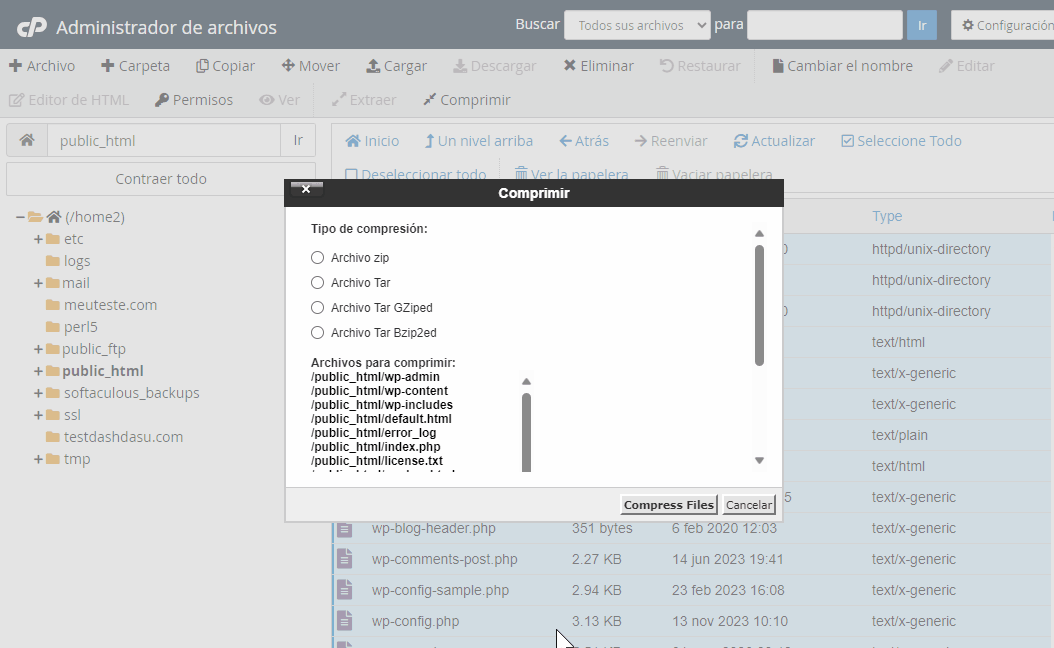Viewport: 1054px width, 648px height.
Task: Open the perl5 folder in tree
Action: [81, 327]
